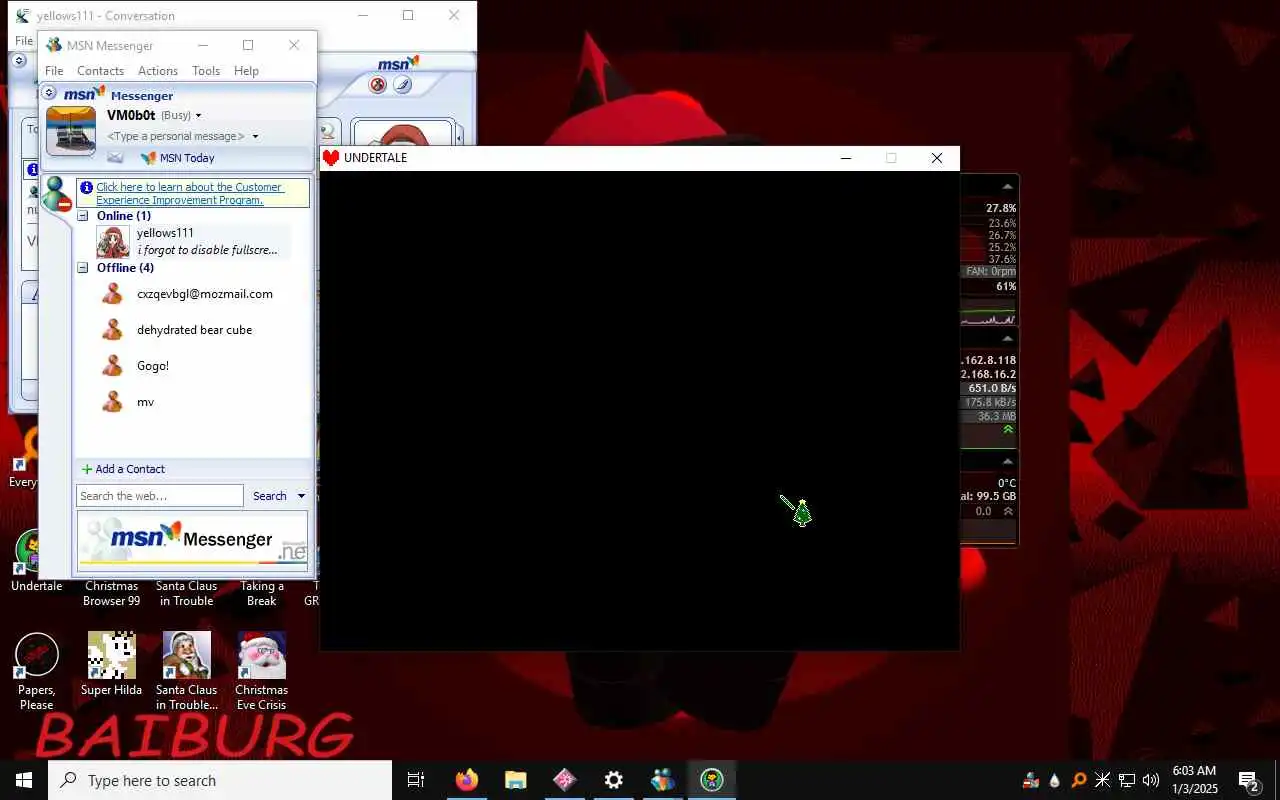The height and width of the screenshot is (800, 1280).
Task: Click the Customer Experience Improvement Program link
Action: click(x=189, y=193)
